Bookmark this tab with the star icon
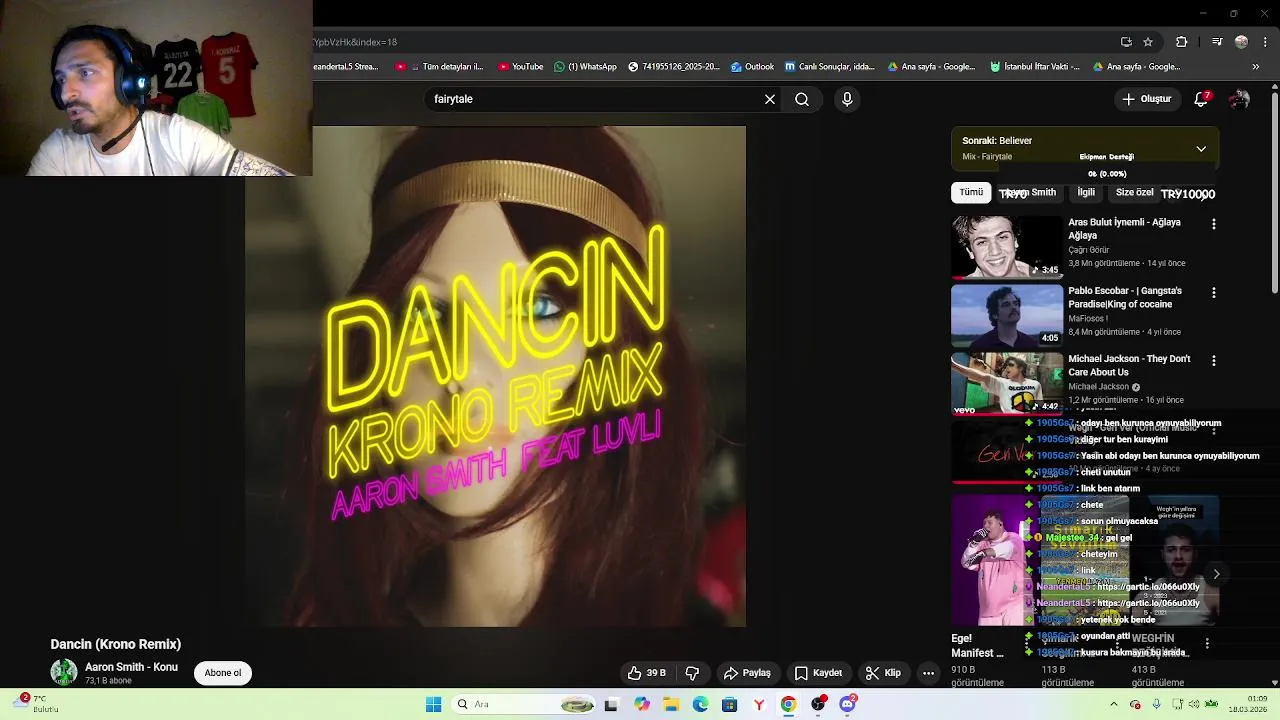The width and height of the screenshot is (1280, 720). coord(1148,42)
